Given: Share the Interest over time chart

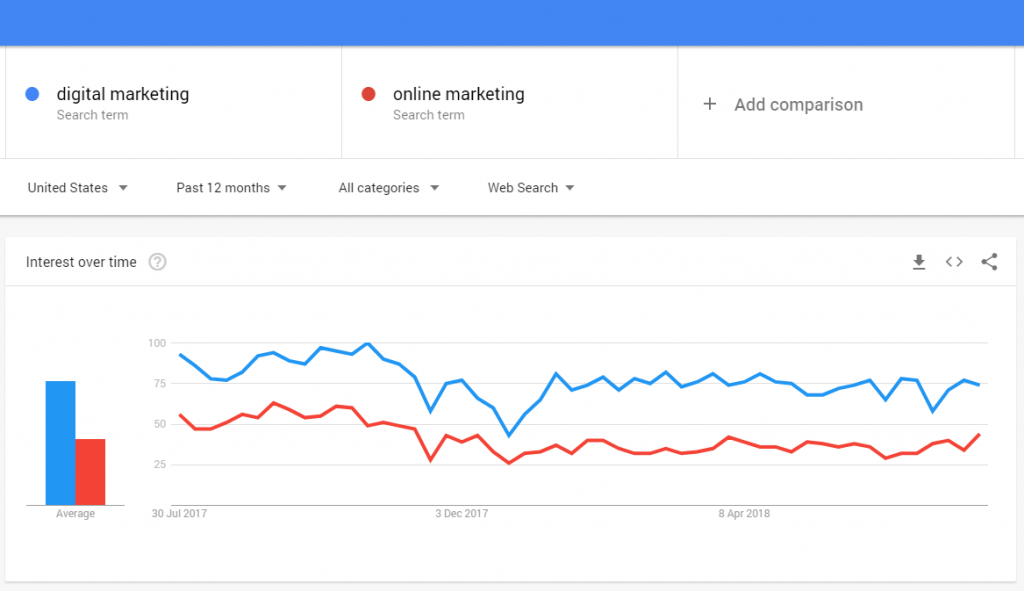Looking at the screenshot, I should (989, 261).
